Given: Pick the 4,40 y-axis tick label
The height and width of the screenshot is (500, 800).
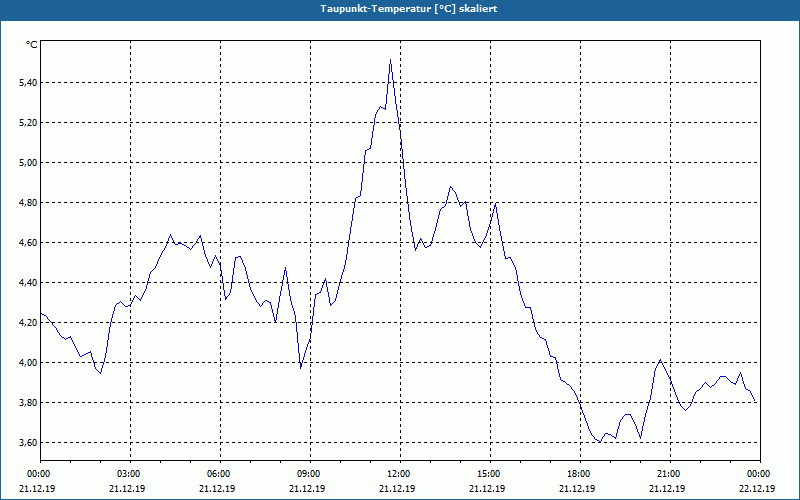Looking at the screenshot, I should click(x=28, y=283).
